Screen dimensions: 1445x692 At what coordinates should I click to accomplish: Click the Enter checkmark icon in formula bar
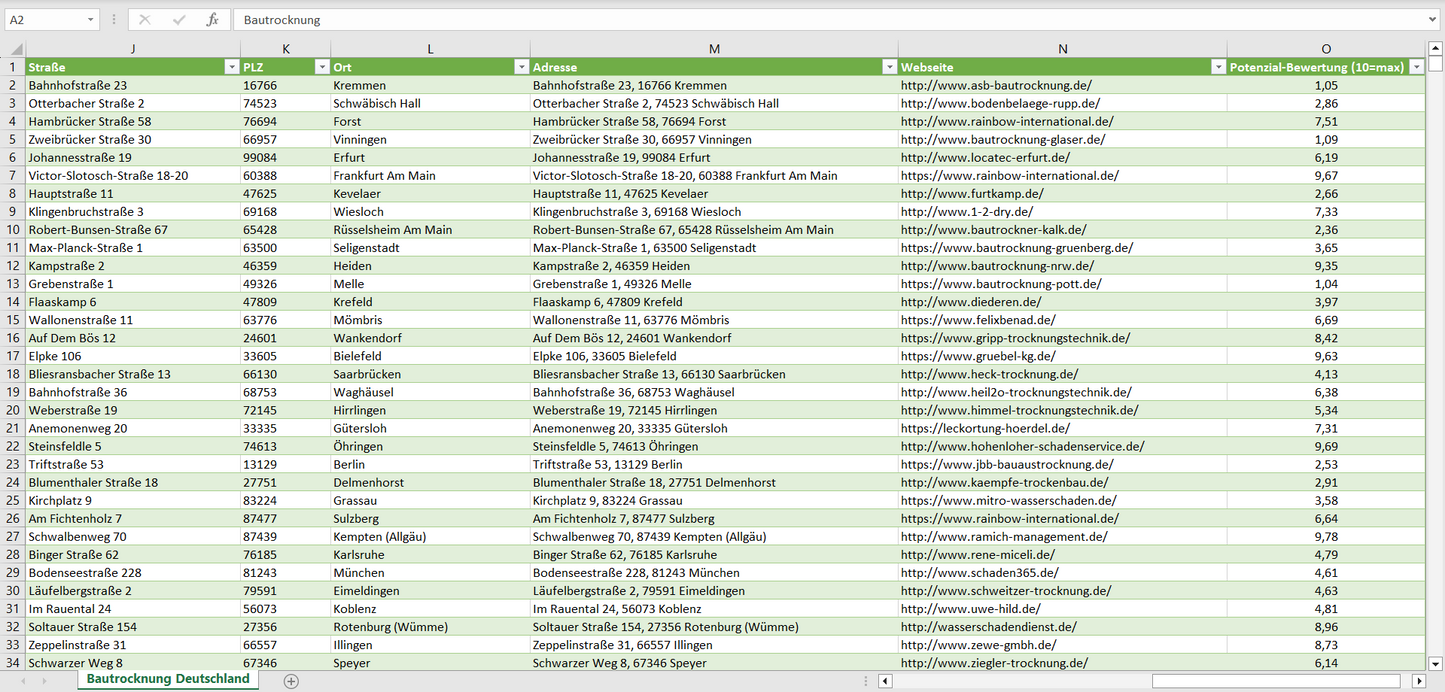(179, 20)
